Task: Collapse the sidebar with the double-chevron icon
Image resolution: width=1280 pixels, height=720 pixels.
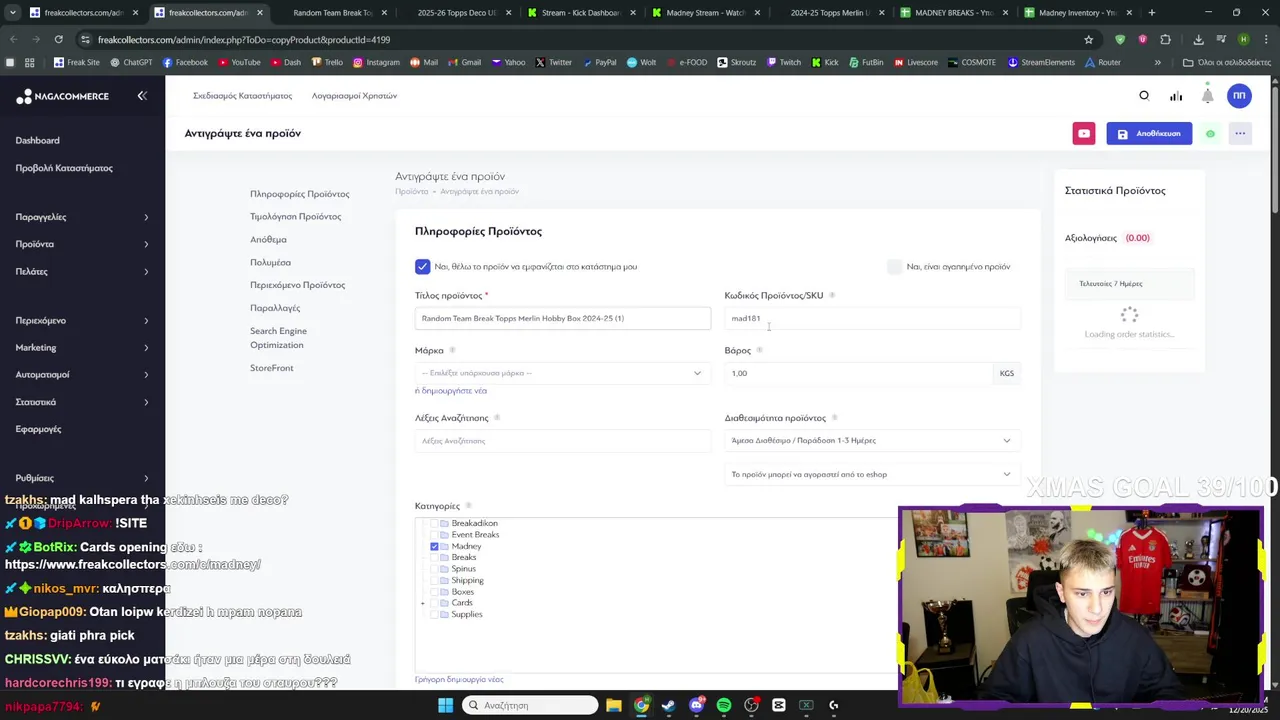Action: pyautogui.click(x=142, y=96)
